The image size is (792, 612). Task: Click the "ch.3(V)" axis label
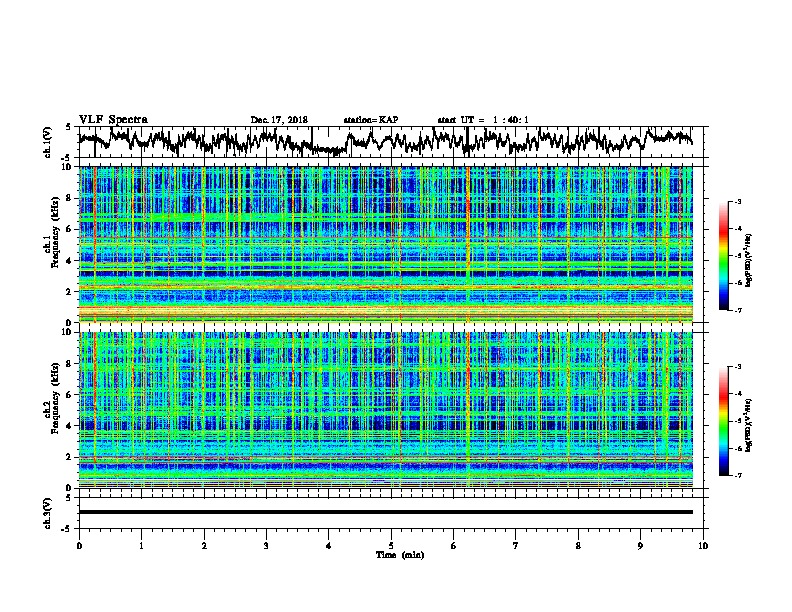pos(47,513)
